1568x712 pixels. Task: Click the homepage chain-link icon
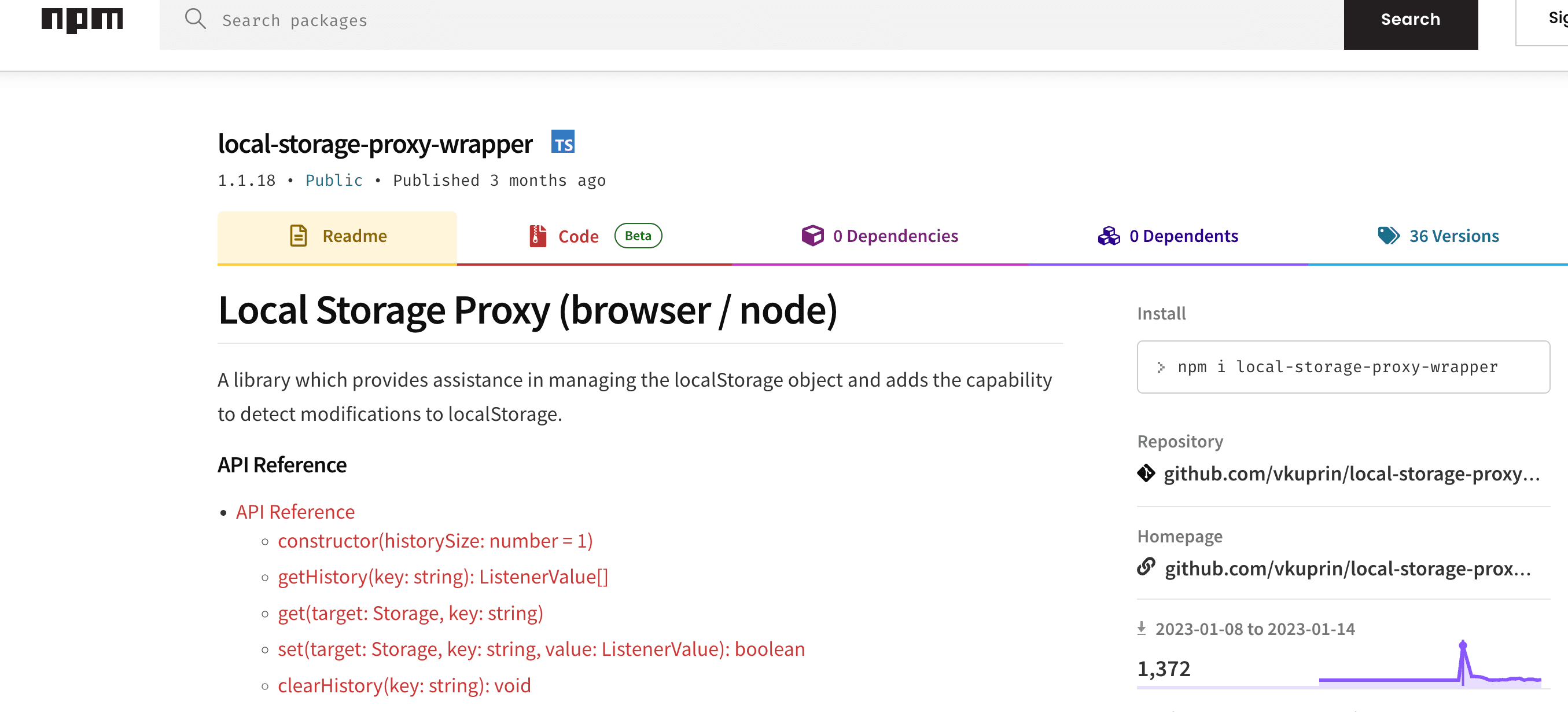pyautogui.click(x=1146, y=567)
